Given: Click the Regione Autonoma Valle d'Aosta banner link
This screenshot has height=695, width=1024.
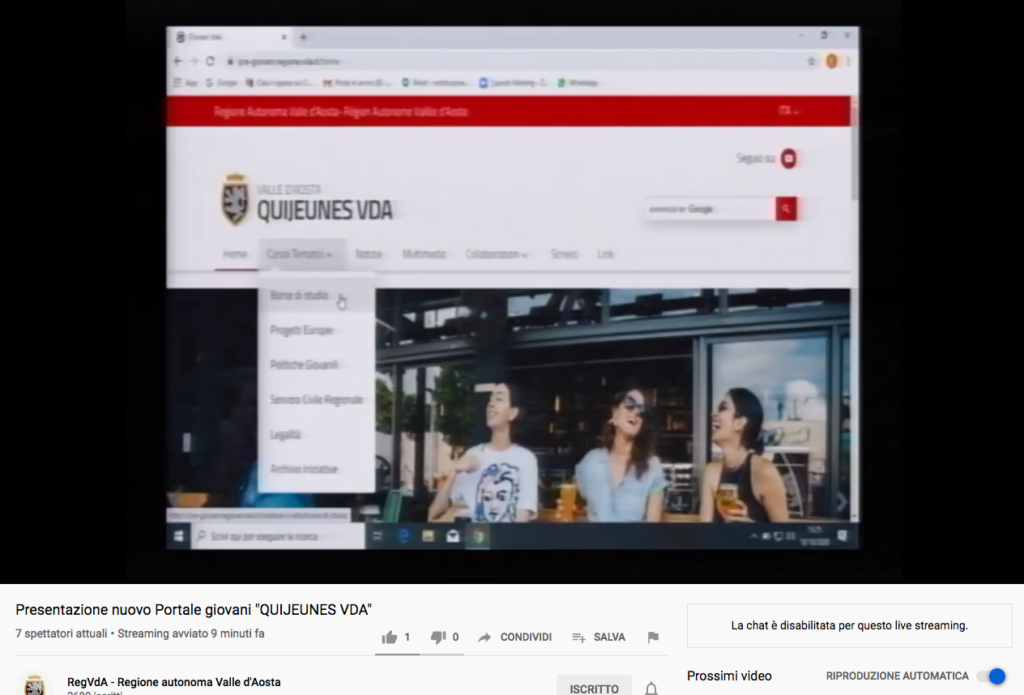Looking at the screenshot, I should 340,112.
